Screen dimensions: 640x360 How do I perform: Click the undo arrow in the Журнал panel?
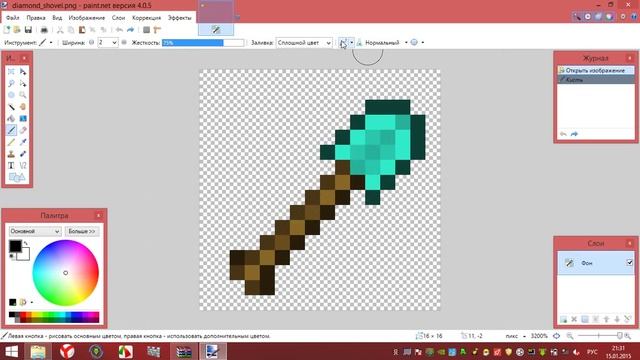click(x=563, y=134)
